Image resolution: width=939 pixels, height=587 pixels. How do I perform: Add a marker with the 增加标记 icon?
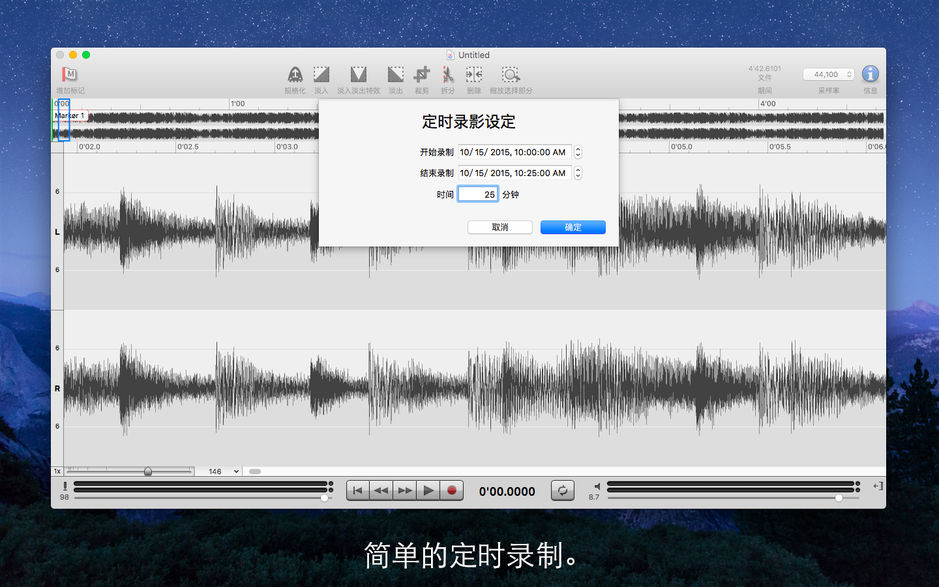[x=67, y=75]
